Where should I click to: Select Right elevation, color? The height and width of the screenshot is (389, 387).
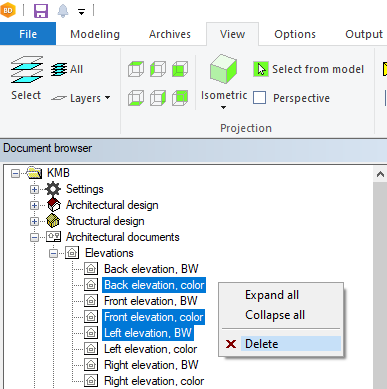154,381
